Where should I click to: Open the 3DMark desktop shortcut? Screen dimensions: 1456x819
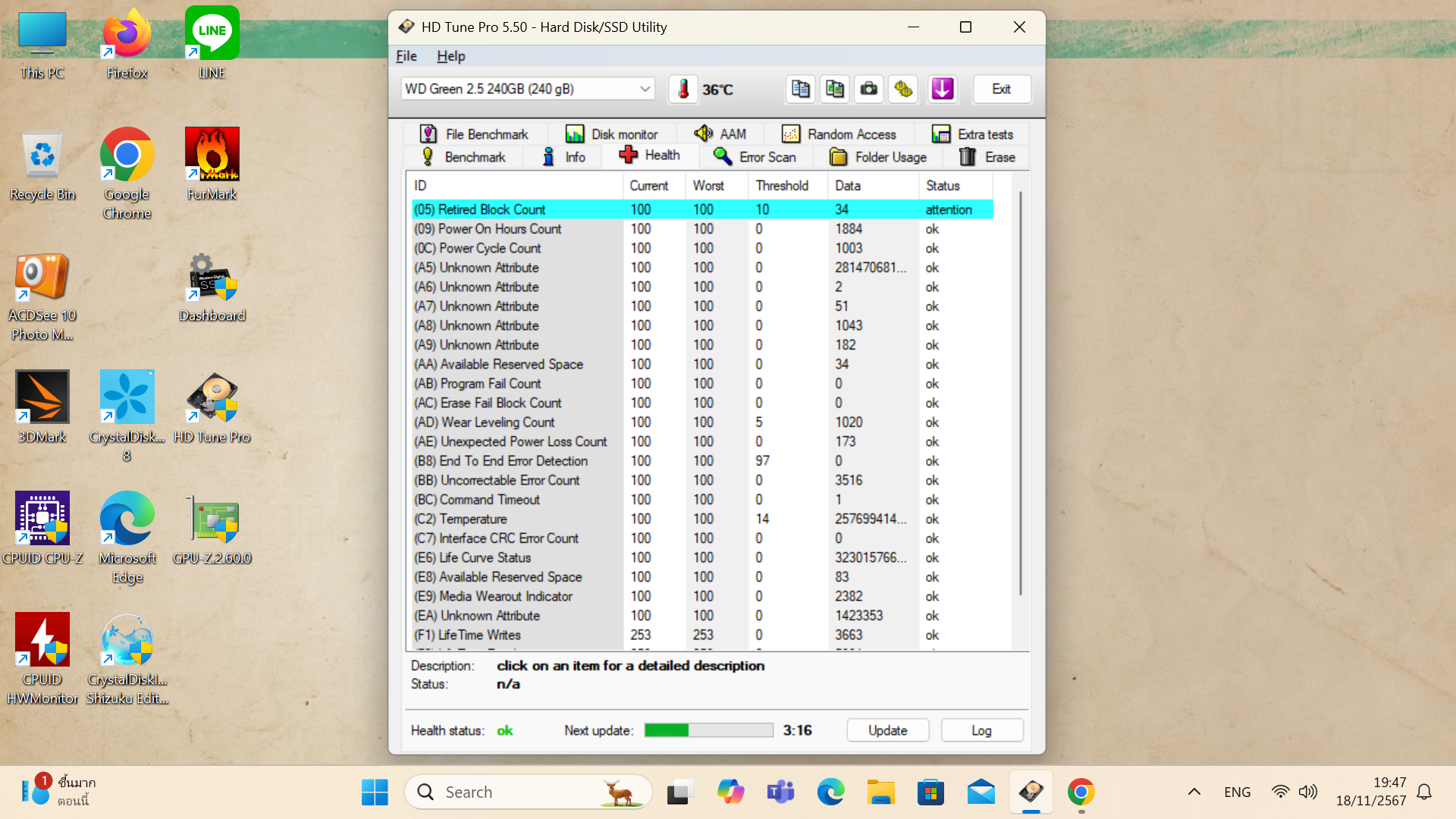point(42,407)
